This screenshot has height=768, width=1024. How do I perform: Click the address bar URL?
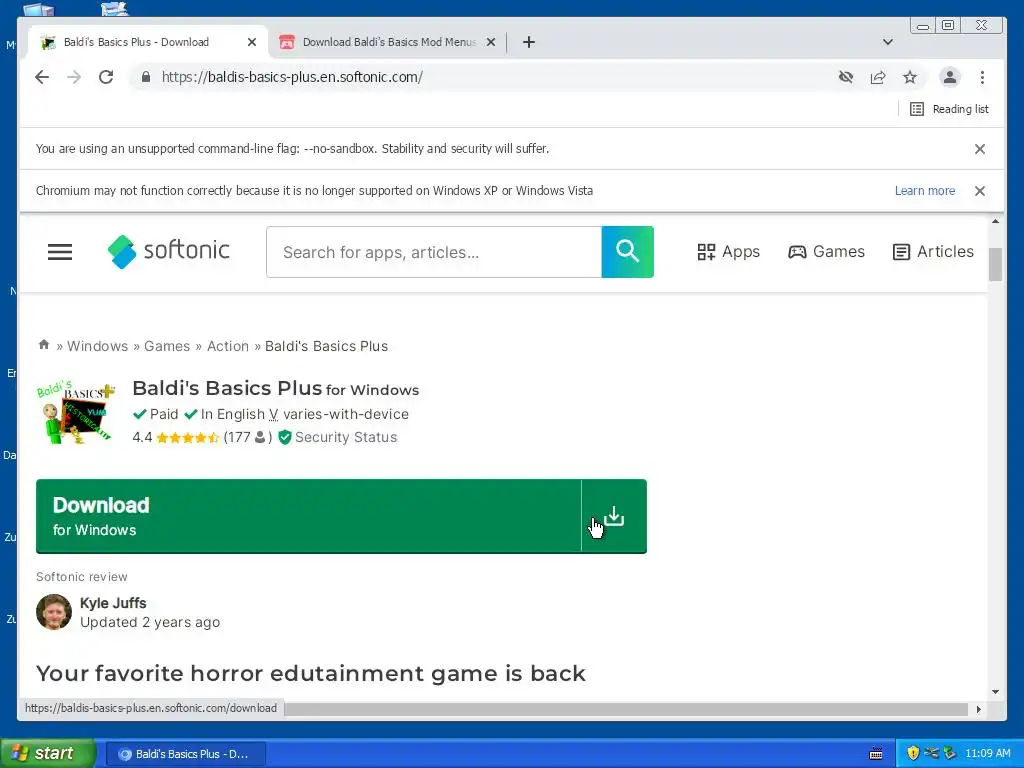[x=292, y=77]
